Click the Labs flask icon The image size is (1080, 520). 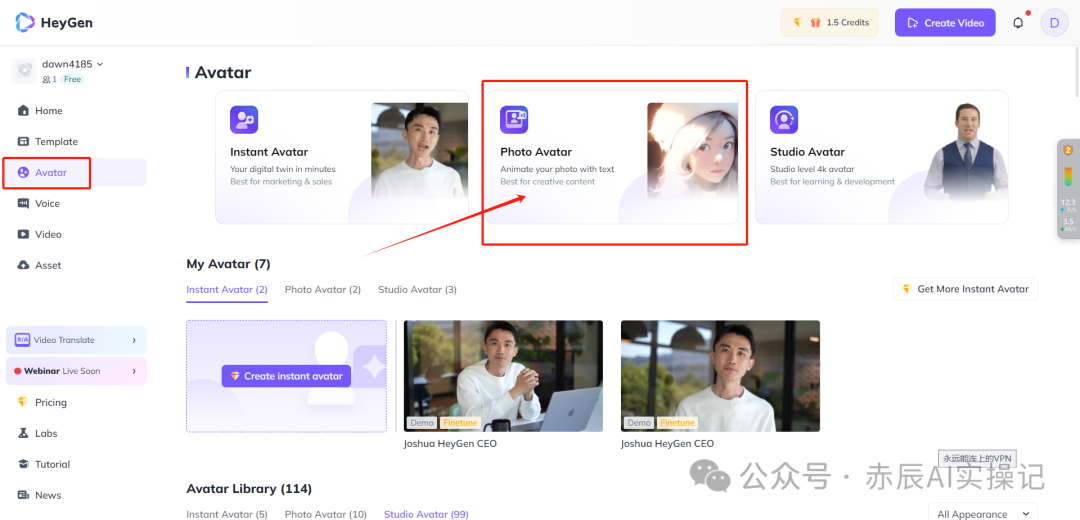(23, 433)
